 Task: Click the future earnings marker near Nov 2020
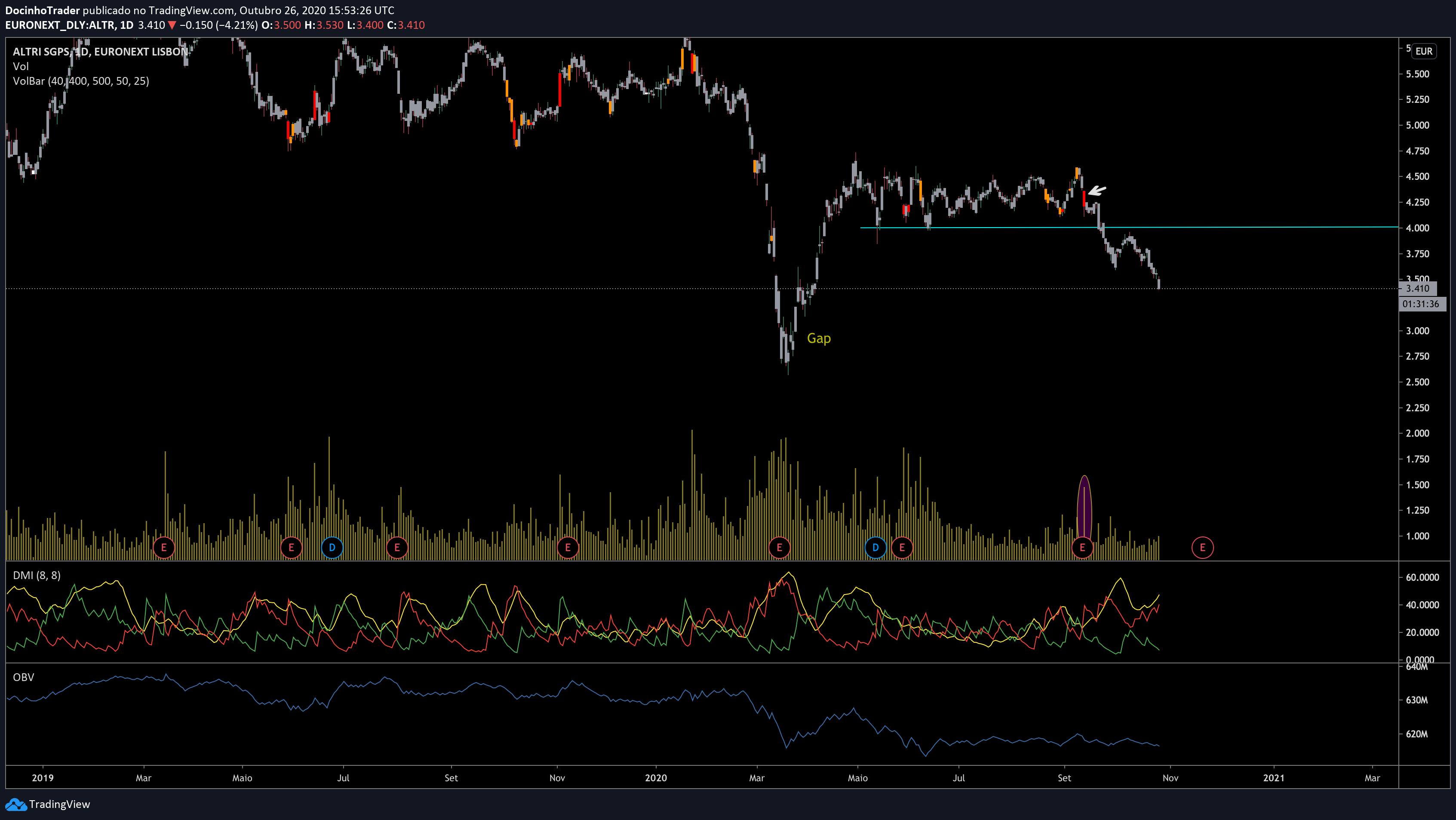click(x=1202, y=547)
